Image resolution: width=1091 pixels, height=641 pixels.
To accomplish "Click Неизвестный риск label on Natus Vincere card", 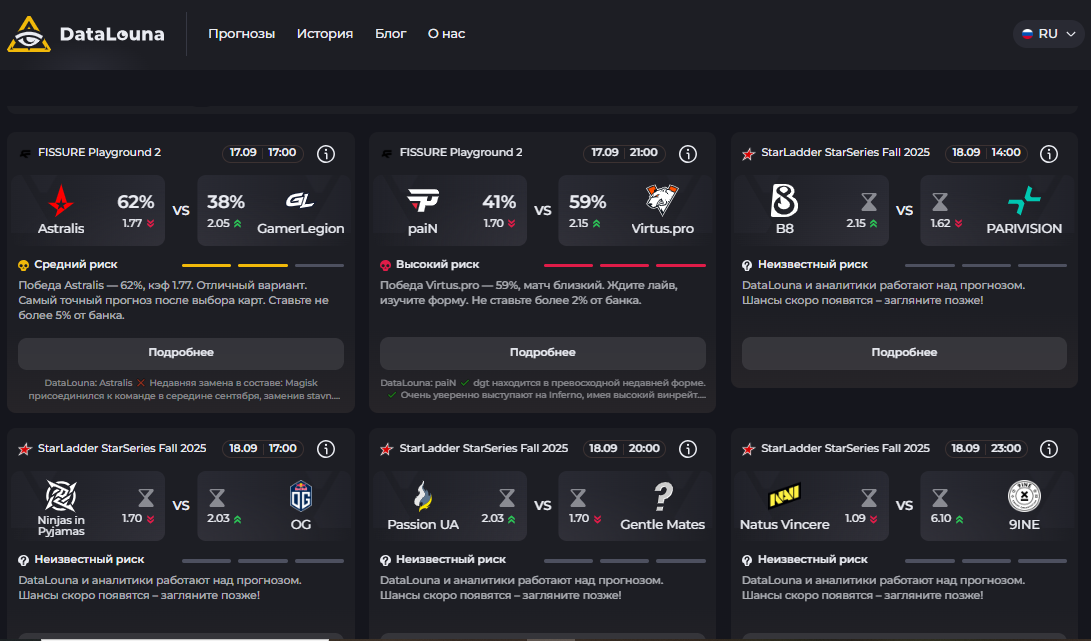I will (x=813, y=560).
